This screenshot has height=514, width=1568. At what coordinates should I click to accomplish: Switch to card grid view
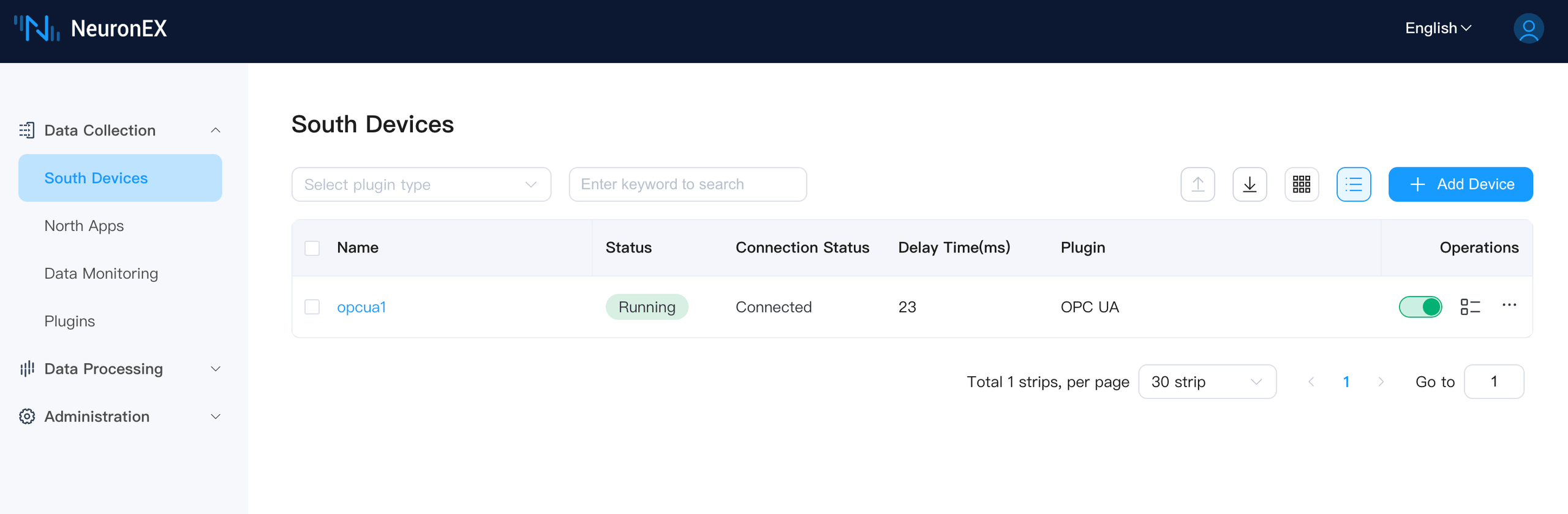click(1301, 184)
